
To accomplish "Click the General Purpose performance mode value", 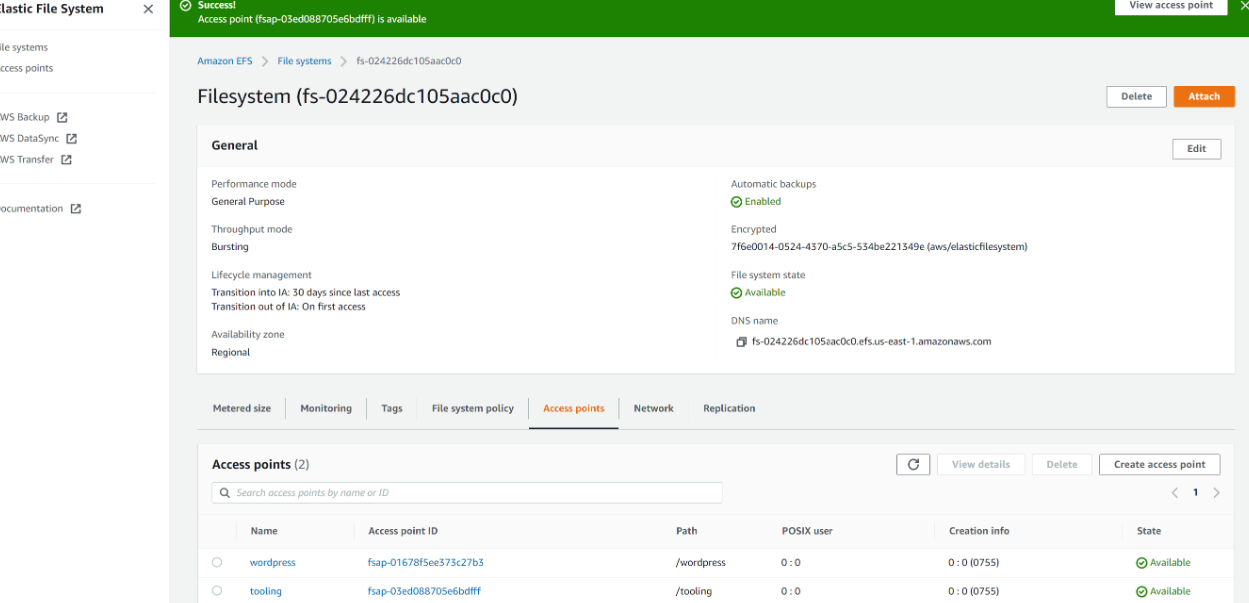I will 248,202.
